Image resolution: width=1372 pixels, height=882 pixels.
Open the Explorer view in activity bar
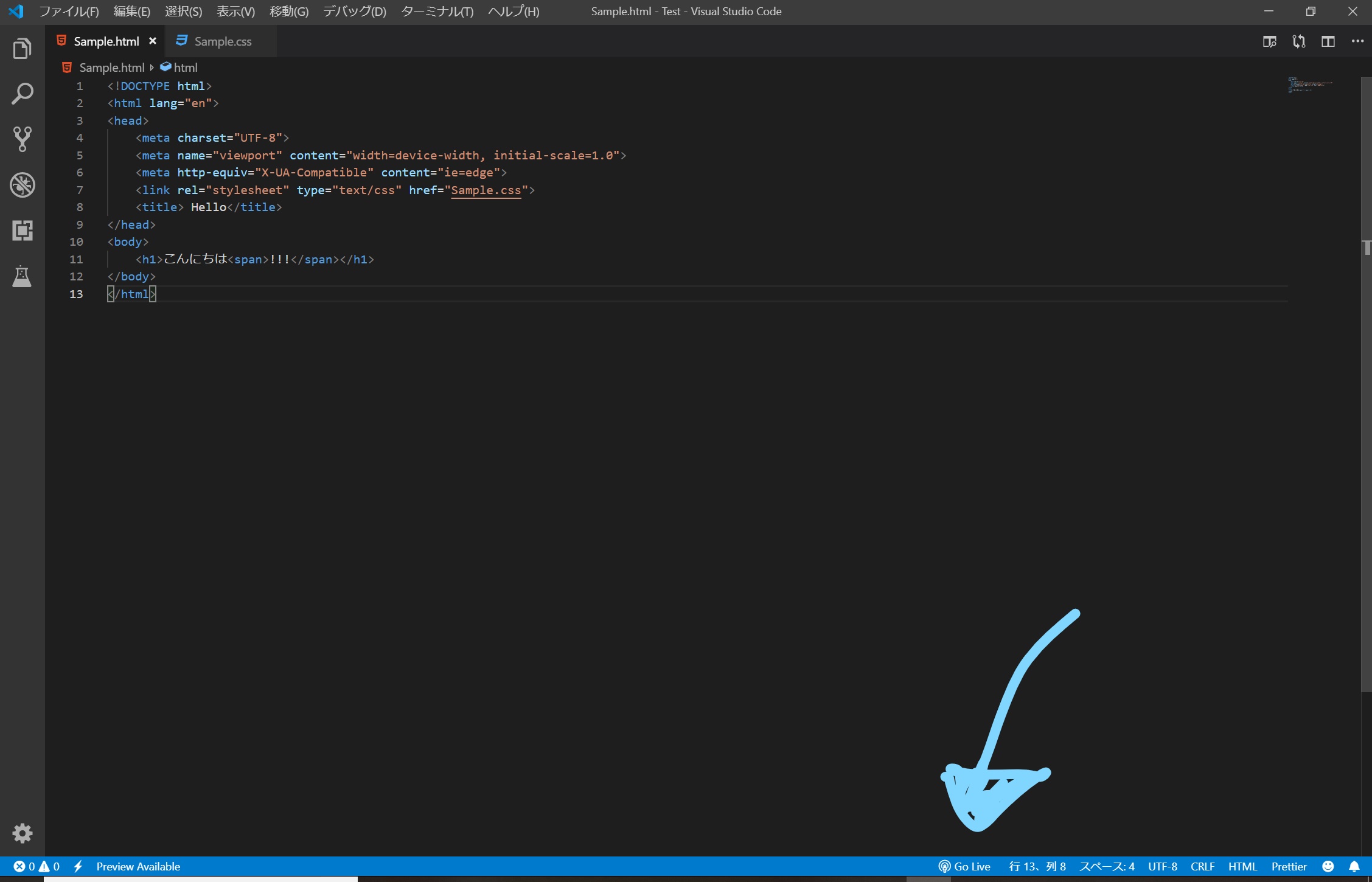(x=22, y=49)
